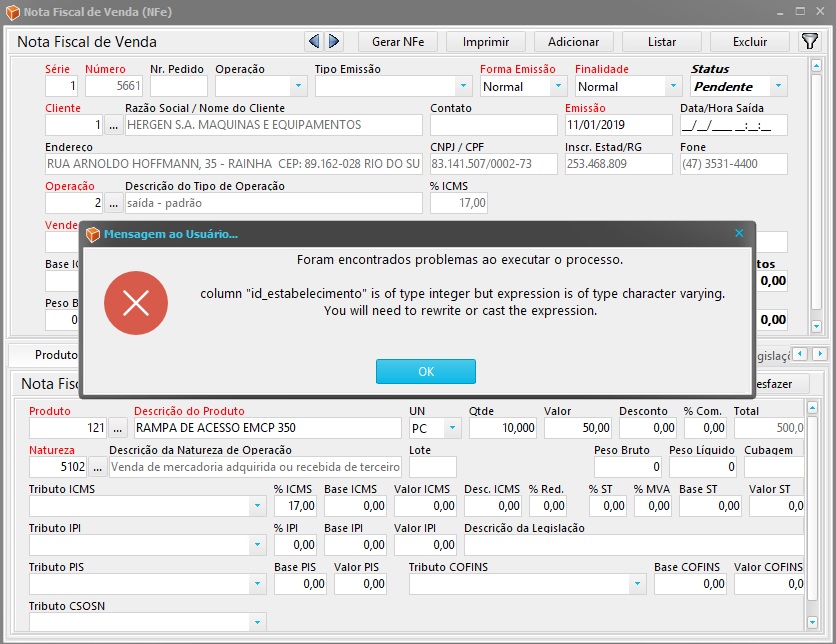Open the Cliente lookup ellipsis button
Image resolution: width=836 pixels, height=644 pixels.
click(x=114, y=125)
